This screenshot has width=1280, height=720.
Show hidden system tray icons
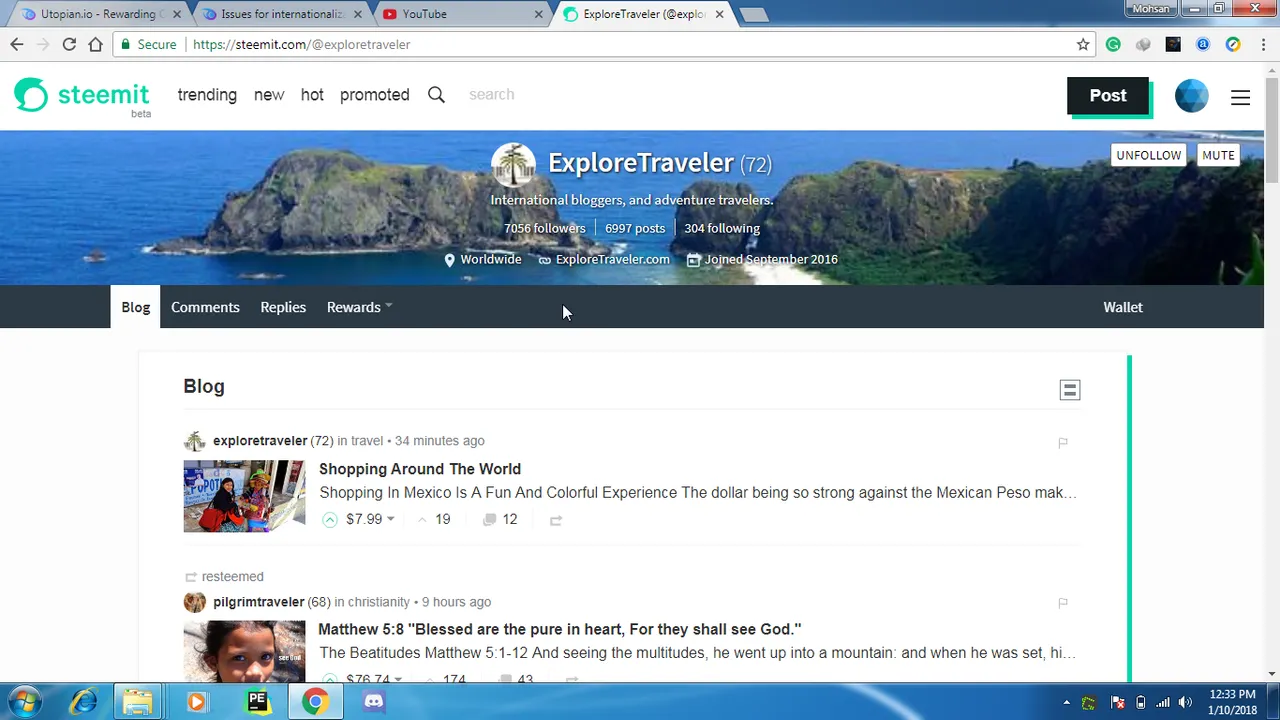point(1066,702)
